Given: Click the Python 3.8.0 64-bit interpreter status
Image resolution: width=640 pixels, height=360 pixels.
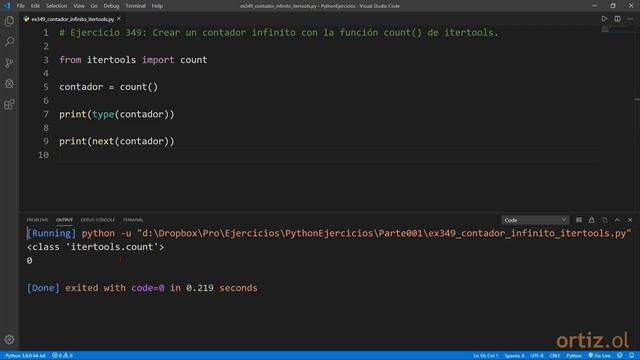Looking at the screenshot, I should tap(25, 356).
